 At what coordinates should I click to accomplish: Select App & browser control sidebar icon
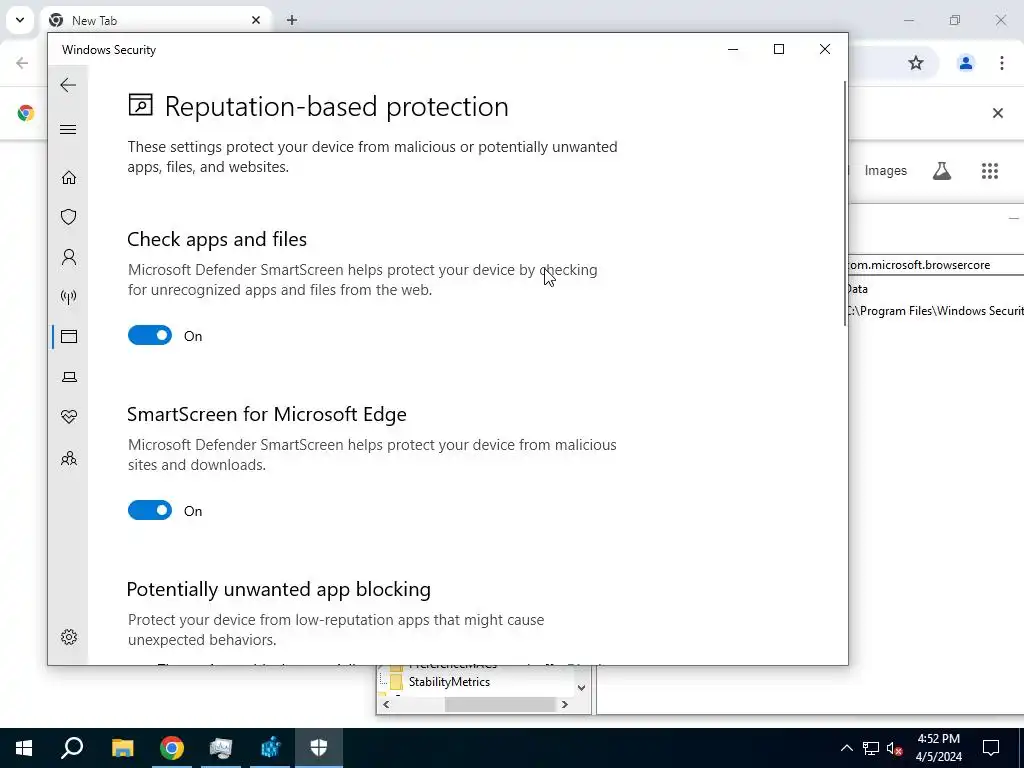(69, 336)
